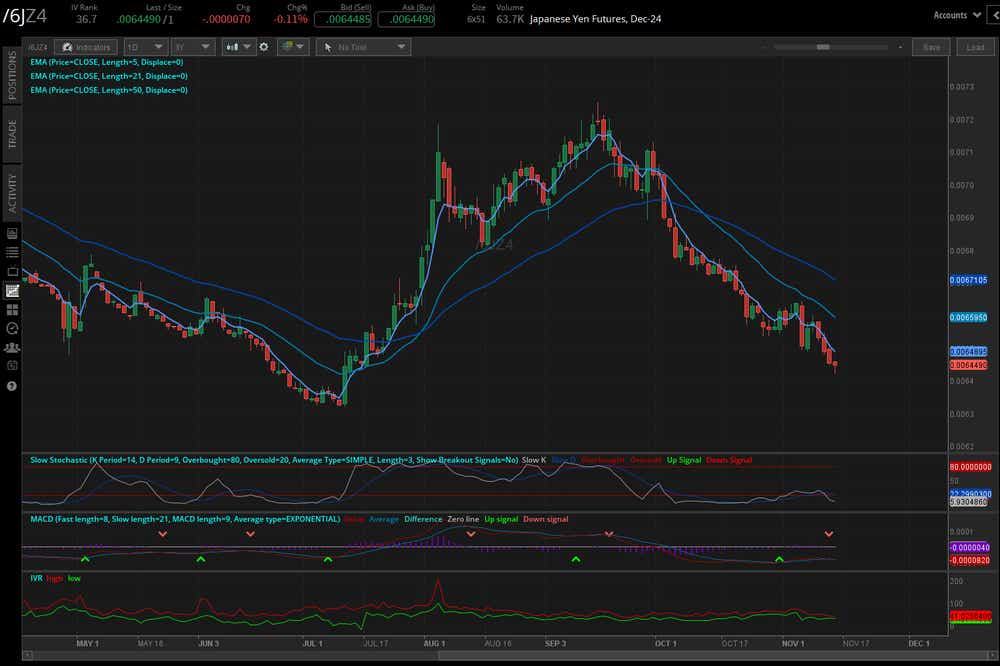The height and width of the screenshot is (666, 1000).
Task: Open the watchlist grid icon in sidebar
Action: (x=12, y=308)
